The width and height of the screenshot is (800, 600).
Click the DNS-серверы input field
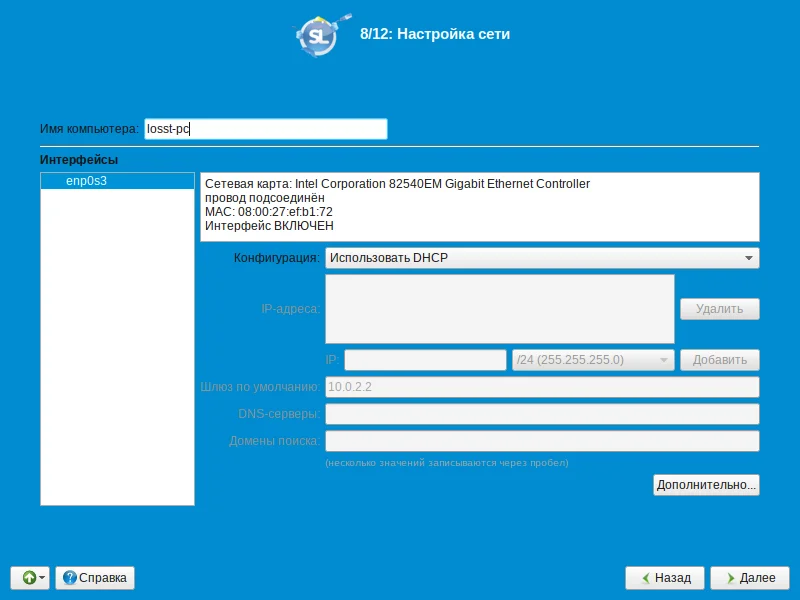542,414
